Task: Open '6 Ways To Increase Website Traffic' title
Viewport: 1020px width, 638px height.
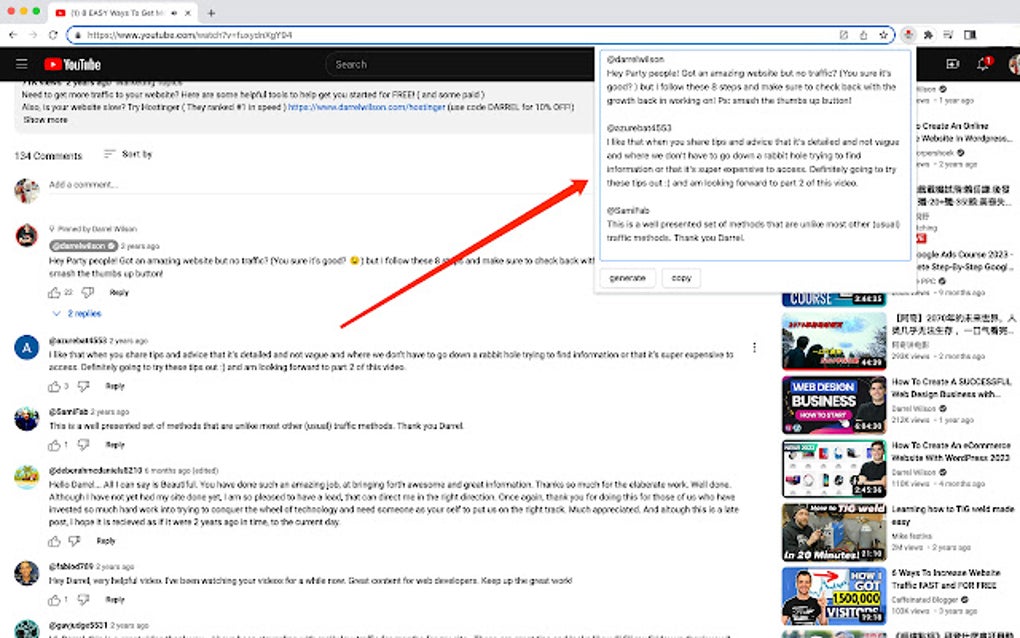Action: (946, 579)
